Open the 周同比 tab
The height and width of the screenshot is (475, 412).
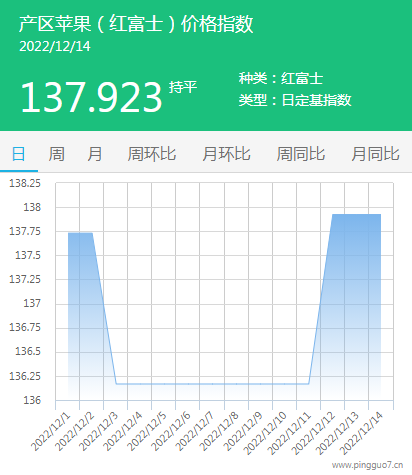[x=301, y=155]
